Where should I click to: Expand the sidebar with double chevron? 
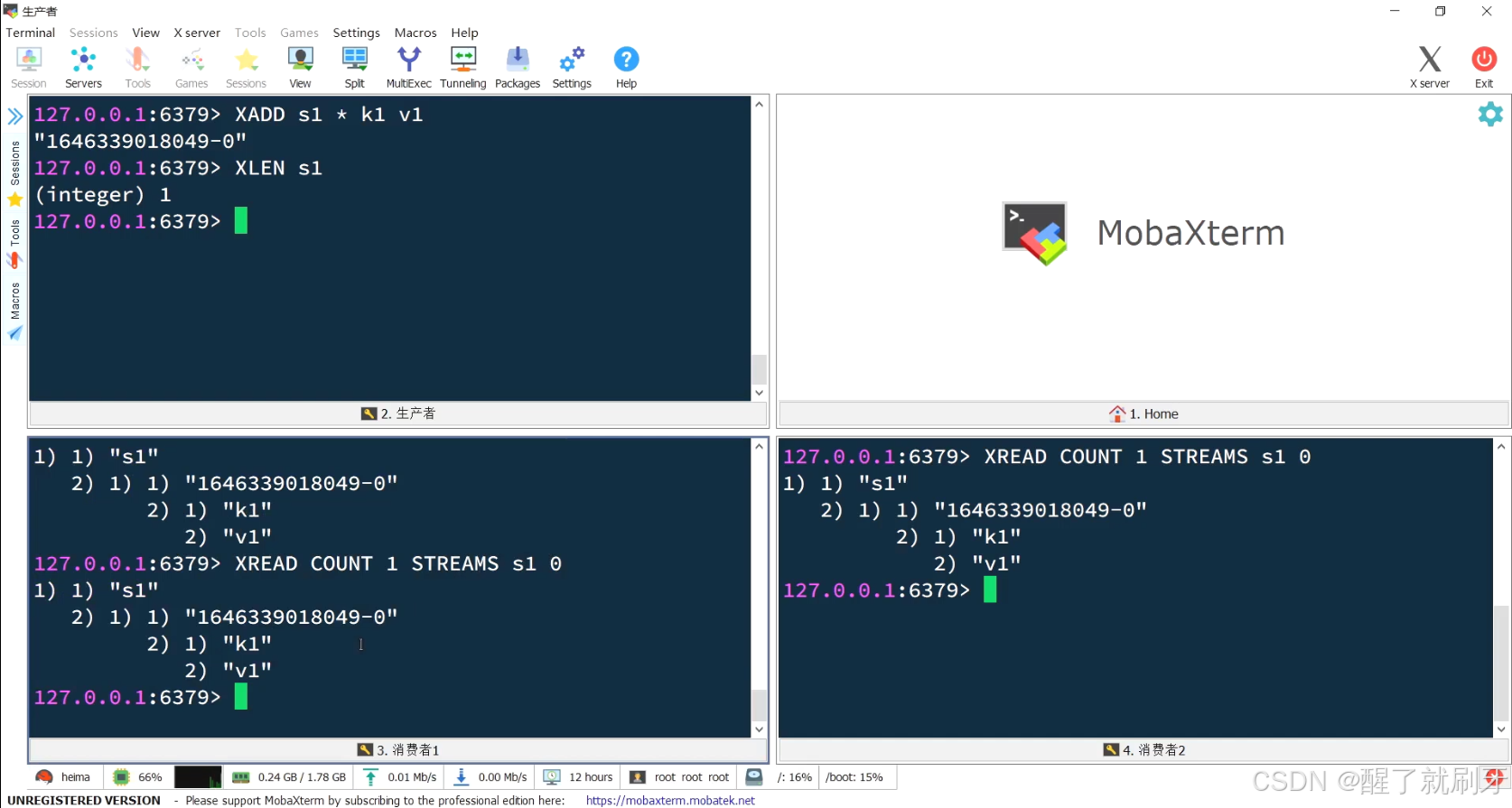pos(15,116)
